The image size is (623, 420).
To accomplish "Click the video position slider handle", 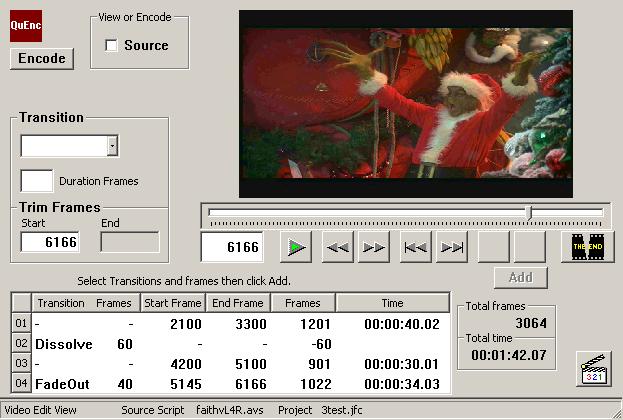I will point(529,212).
